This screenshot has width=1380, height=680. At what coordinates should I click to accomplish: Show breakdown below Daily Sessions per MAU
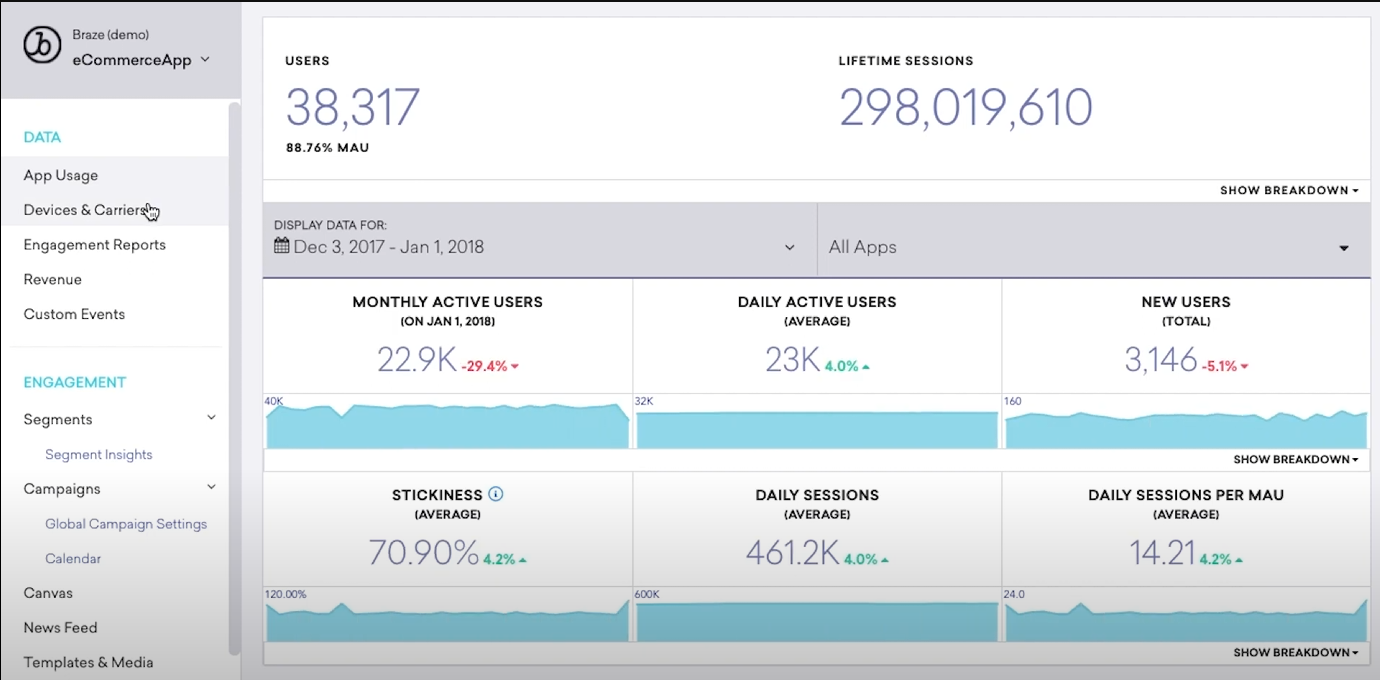pos(1295,651)
